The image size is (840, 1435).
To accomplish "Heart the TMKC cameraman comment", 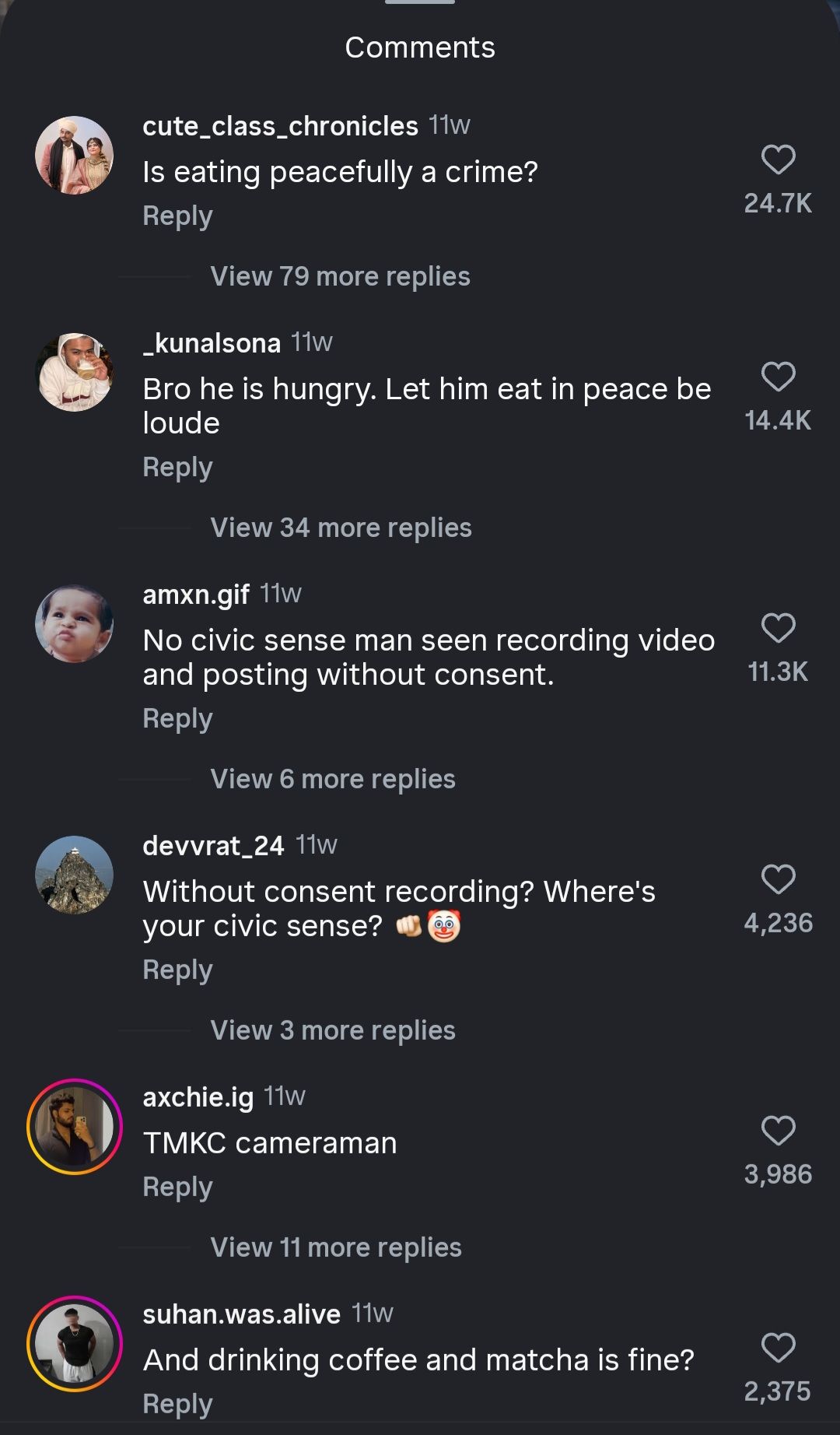I will coord(778,1131).
